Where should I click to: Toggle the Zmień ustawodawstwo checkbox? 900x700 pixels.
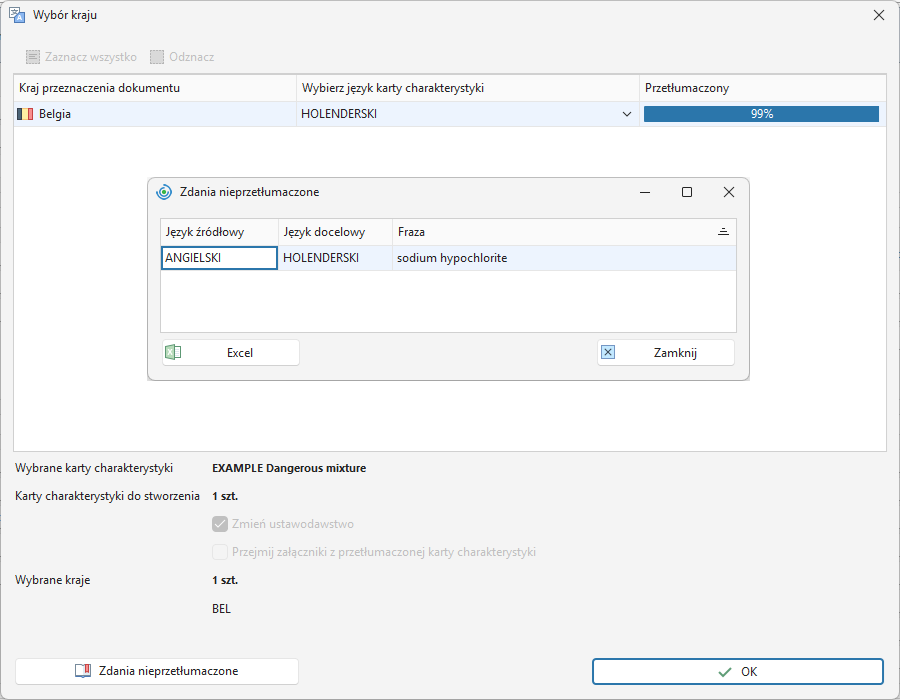pos(220,524)
